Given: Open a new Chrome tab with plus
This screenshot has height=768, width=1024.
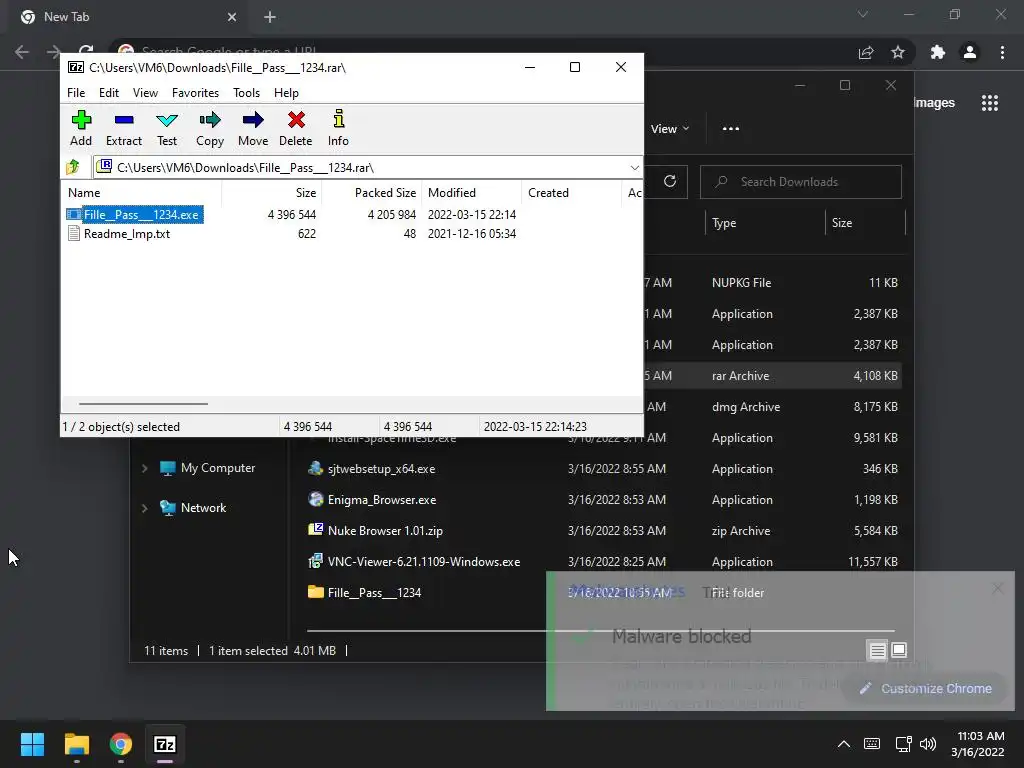Looking at the screenshot, I should tap(270, 17).
